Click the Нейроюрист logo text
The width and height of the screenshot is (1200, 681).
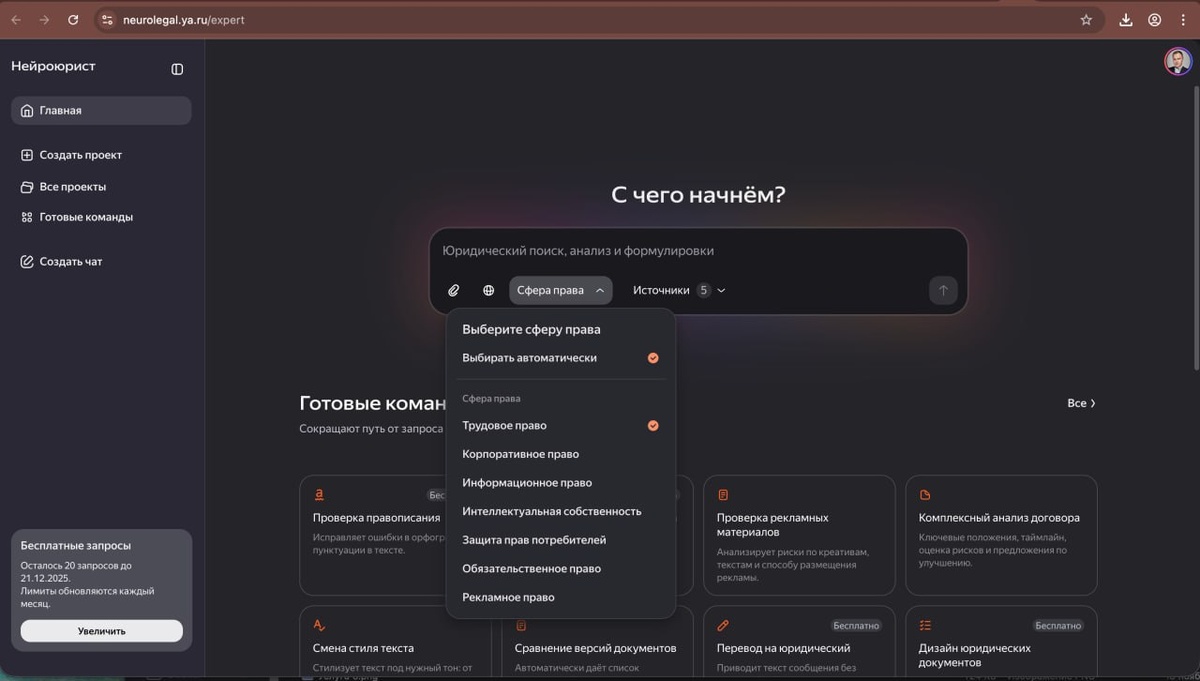pyautogui.click(x=53, y=66)
